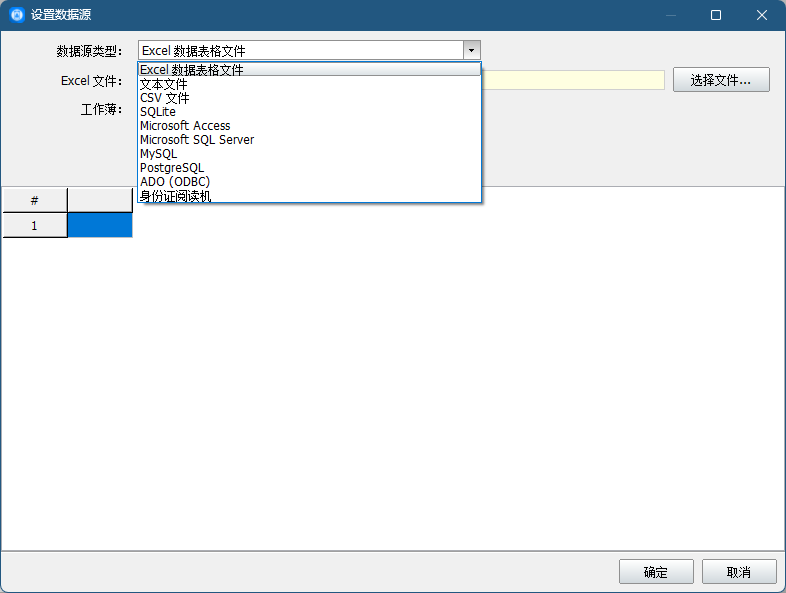786x593 pixels.
Task: Open the data source type dropdown arrow
Action: [x=471, y=50]
